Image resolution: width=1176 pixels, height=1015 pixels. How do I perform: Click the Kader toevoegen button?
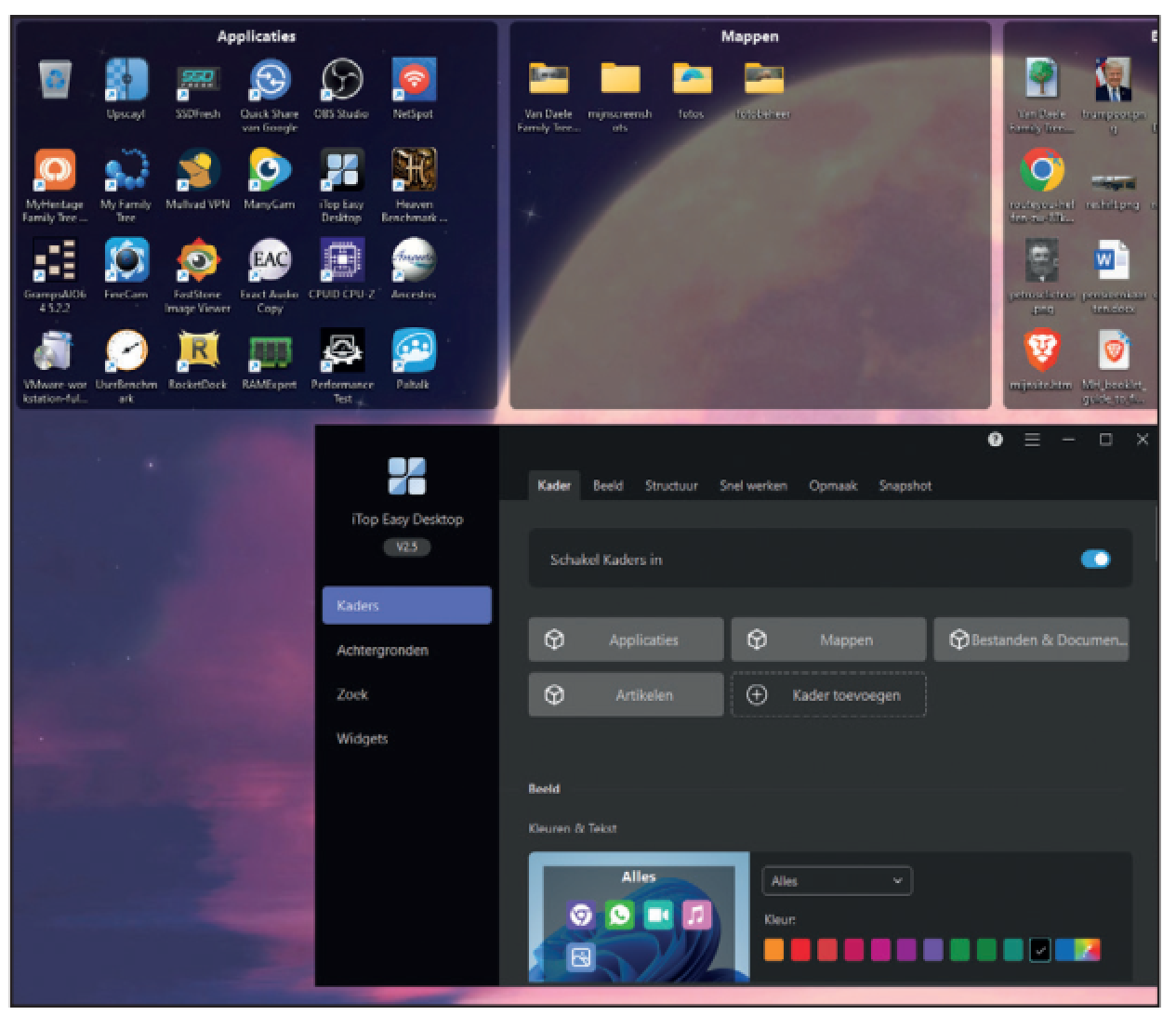click(828, 694)
